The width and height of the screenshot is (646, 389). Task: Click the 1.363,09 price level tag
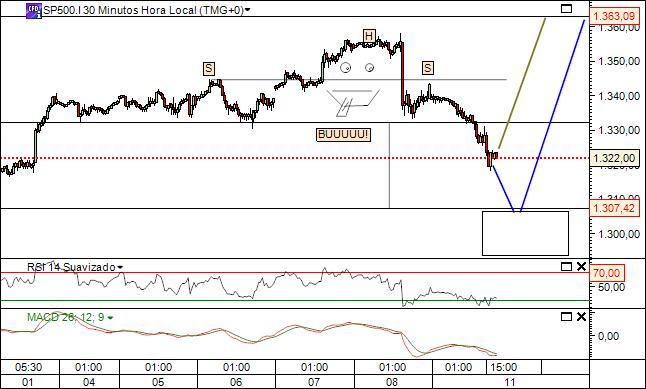pyautogui.click(x=614, y=17)
